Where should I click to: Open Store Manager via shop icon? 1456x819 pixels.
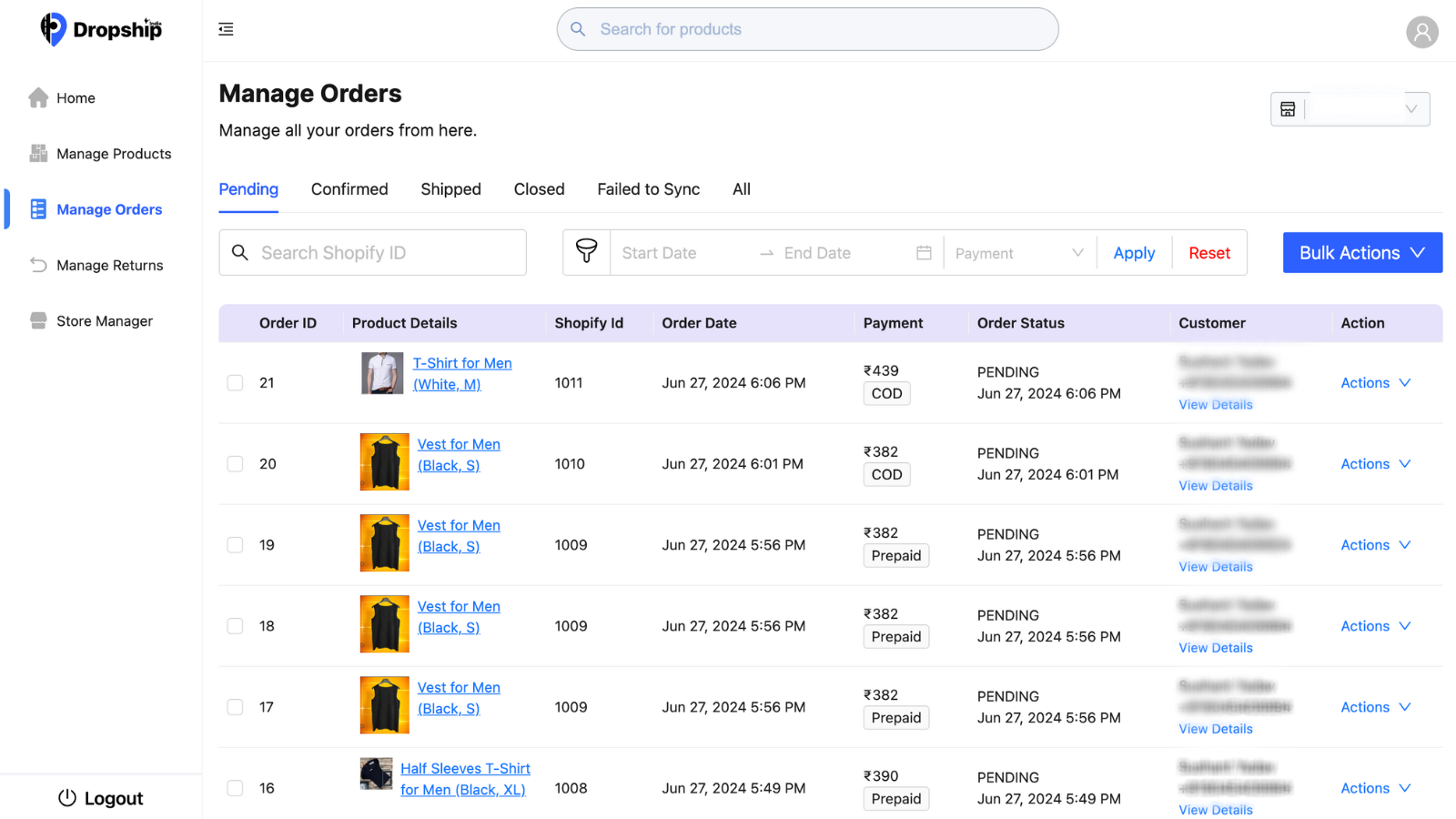pos(38,320)
